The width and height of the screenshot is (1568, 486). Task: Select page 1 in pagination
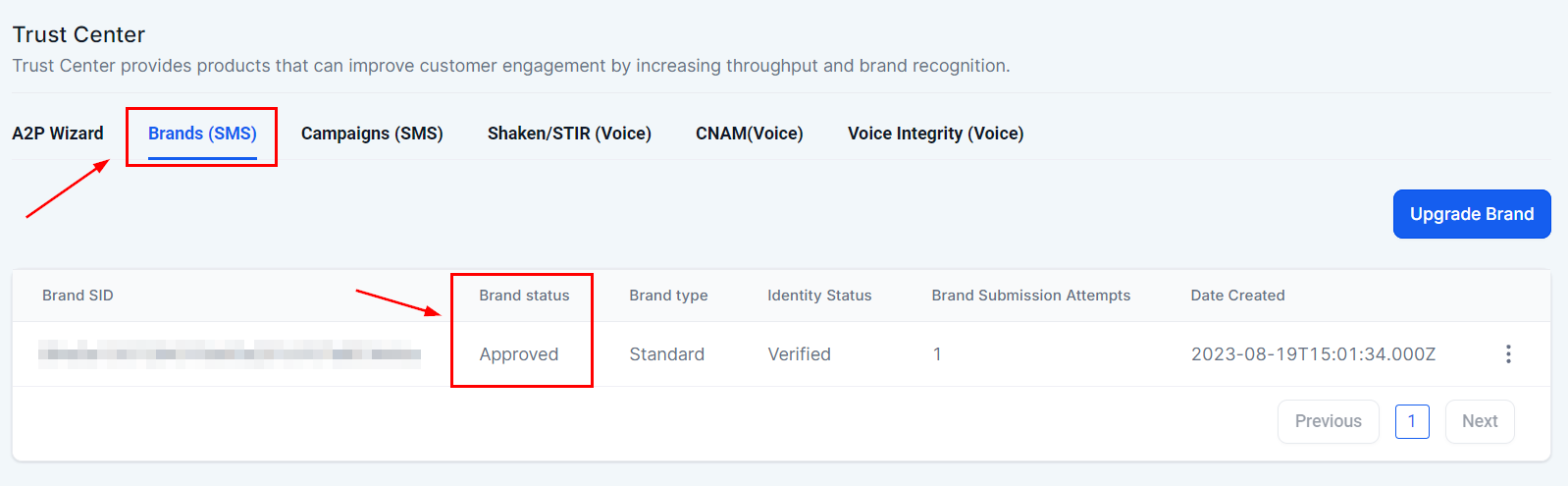point(1411,421)
